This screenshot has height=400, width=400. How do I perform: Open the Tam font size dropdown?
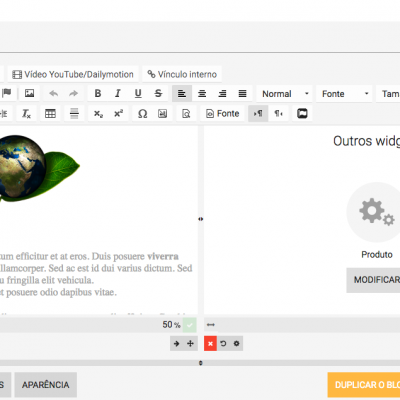(x=388, y=94)
